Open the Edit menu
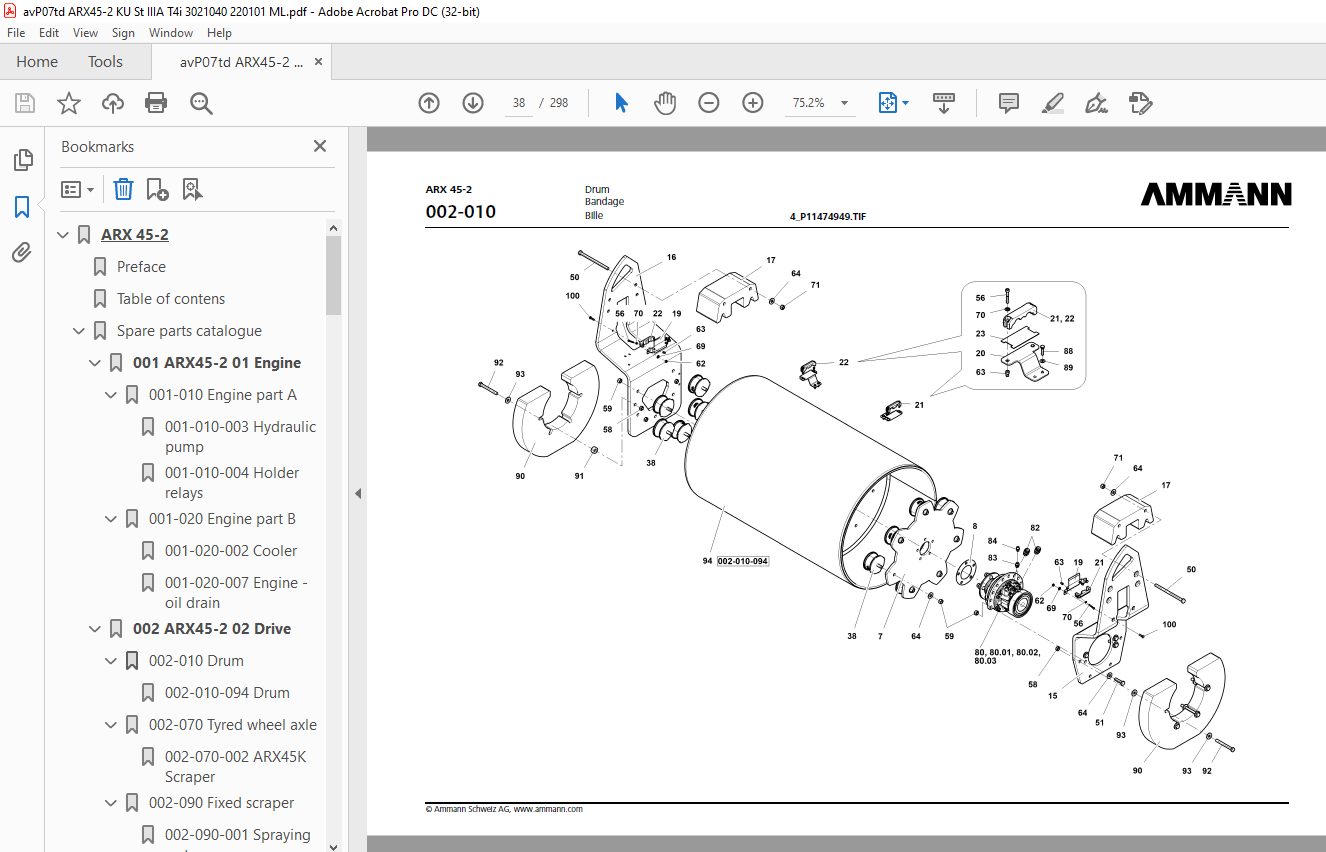The width and height of the screenshot is (1326, 852). (49, 33)
